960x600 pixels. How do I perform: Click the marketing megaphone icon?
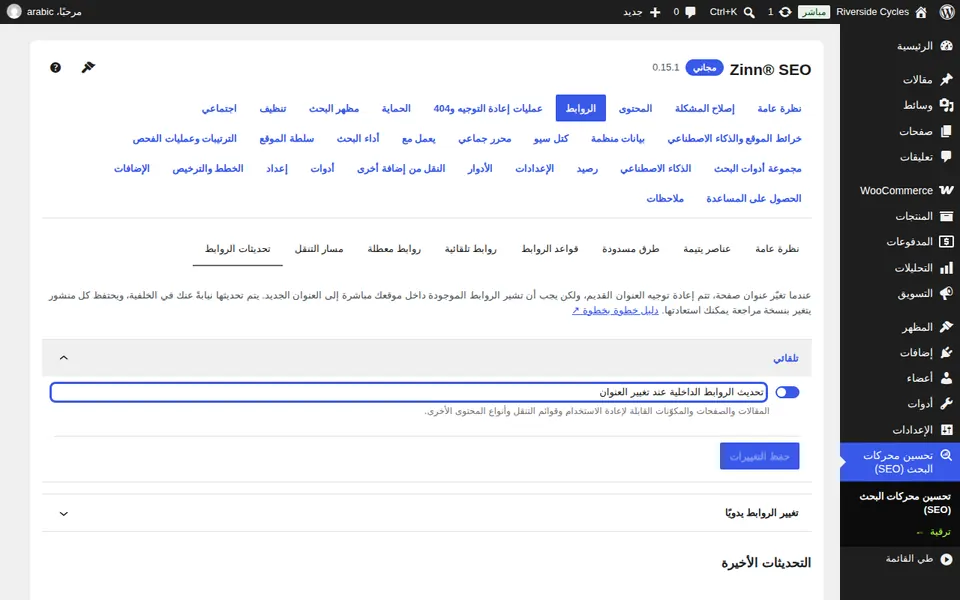[x=947, y=293]
